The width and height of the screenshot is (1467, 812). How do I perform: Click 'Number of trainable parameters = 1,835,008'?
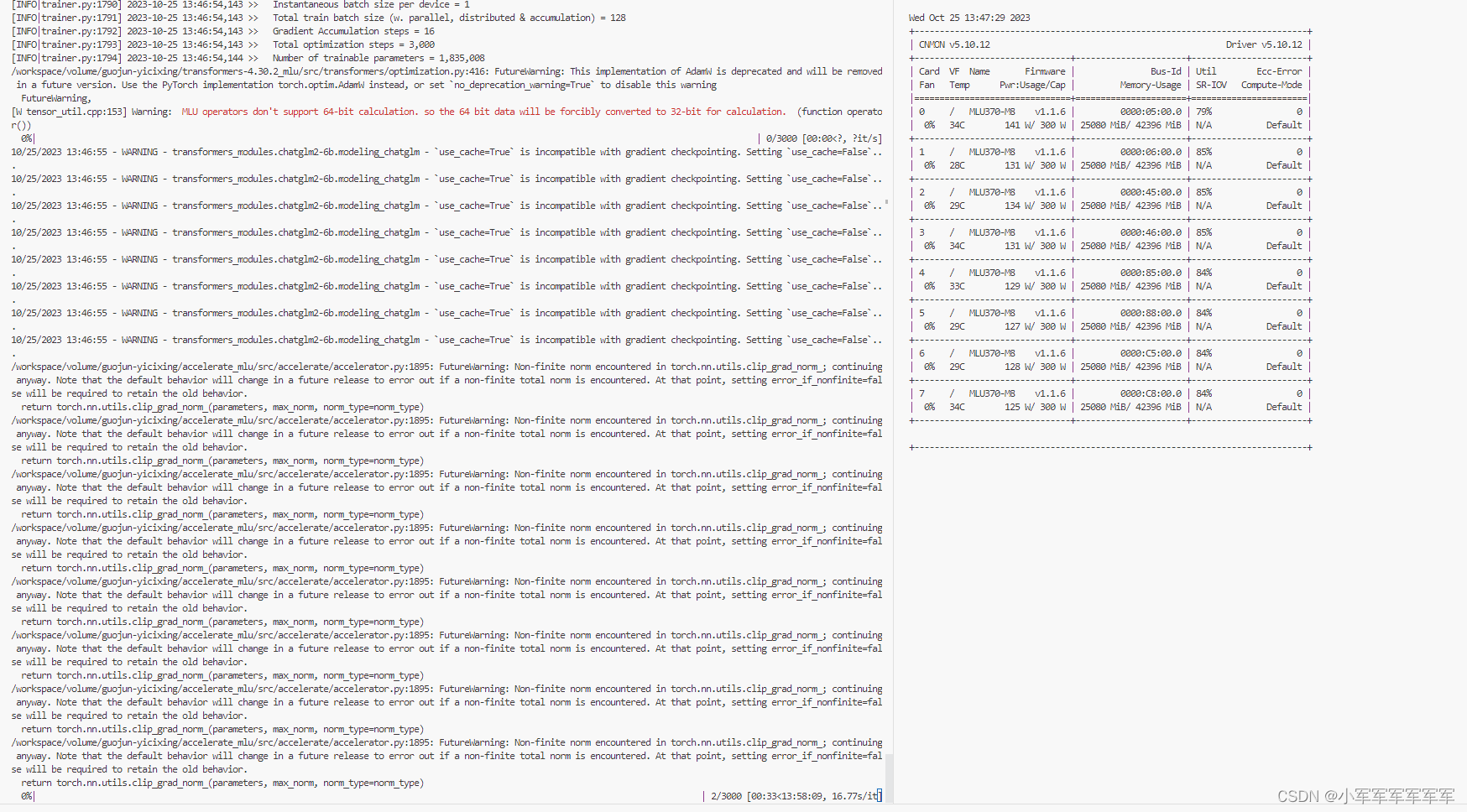[378, 58]
